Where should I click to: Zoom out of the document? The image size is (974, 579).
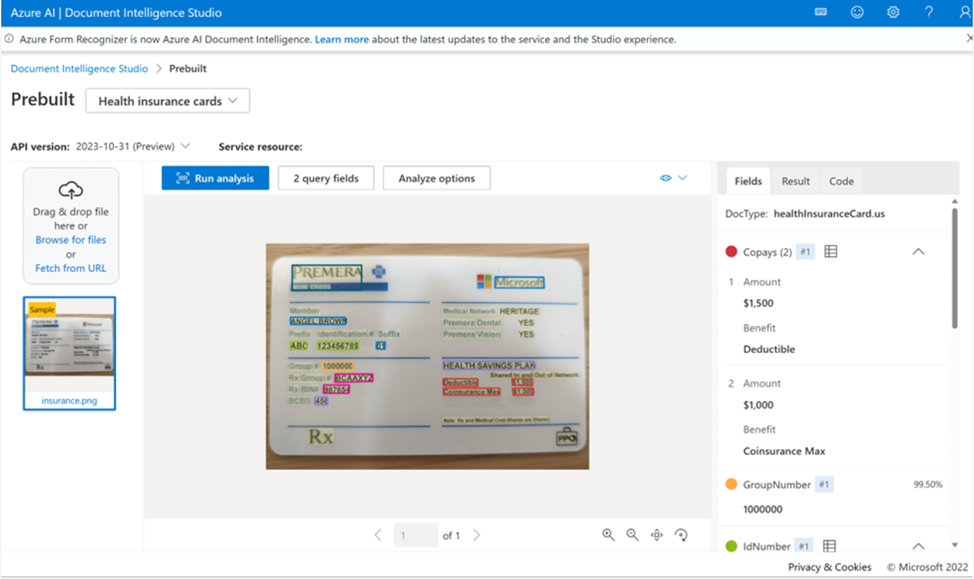coord(632,535)
